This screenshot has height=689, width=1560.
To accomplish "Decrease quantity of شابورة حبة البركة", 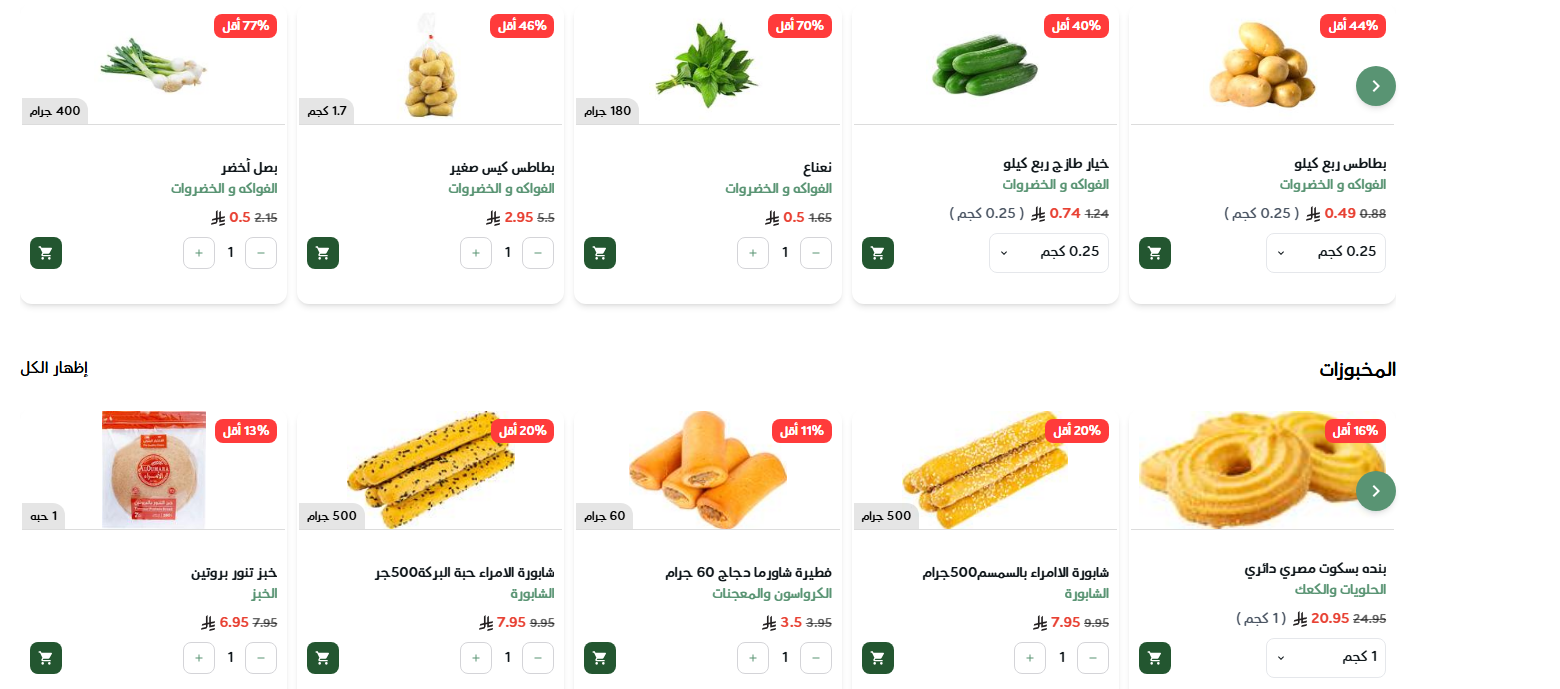I will coord(538,658).
